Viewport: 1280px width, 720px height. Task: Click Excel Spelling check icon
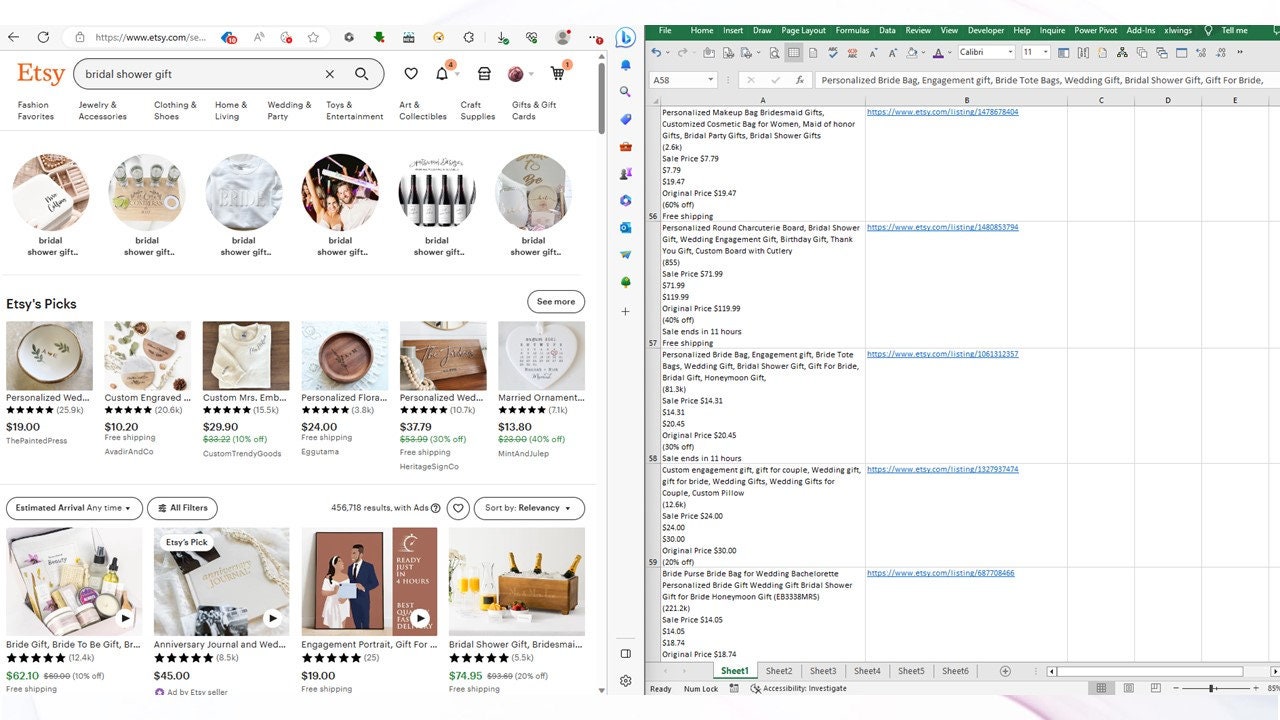(834, 53)
